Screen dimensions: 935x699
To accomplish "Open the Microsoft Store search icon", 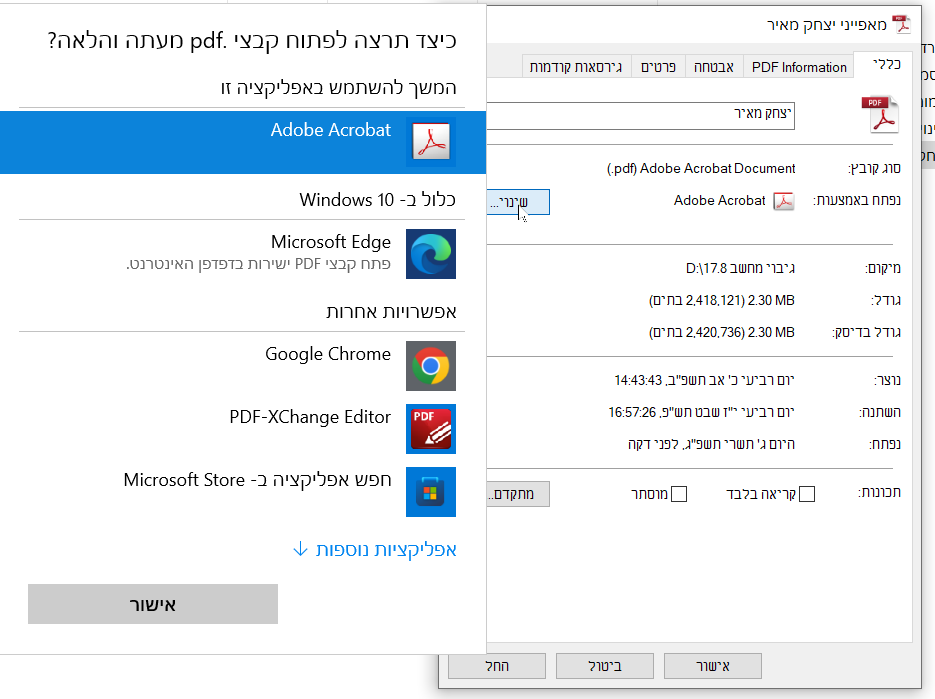I will (x=431, y=492).
